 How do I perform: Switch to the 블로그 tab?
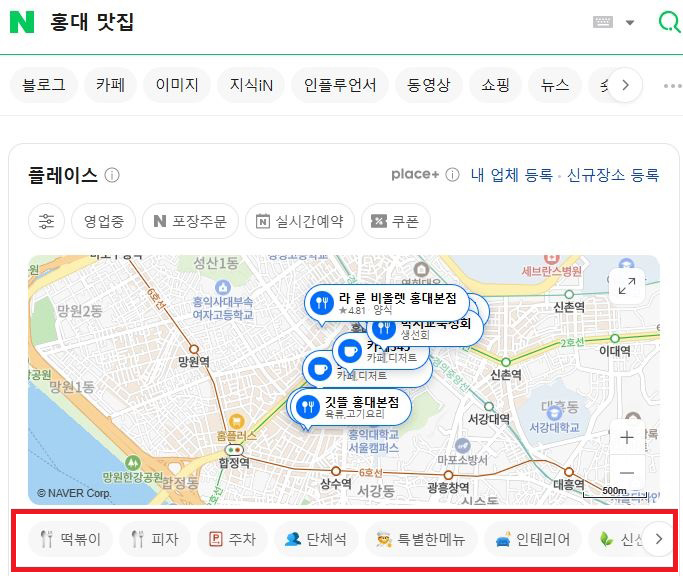(x=44, y=85)
